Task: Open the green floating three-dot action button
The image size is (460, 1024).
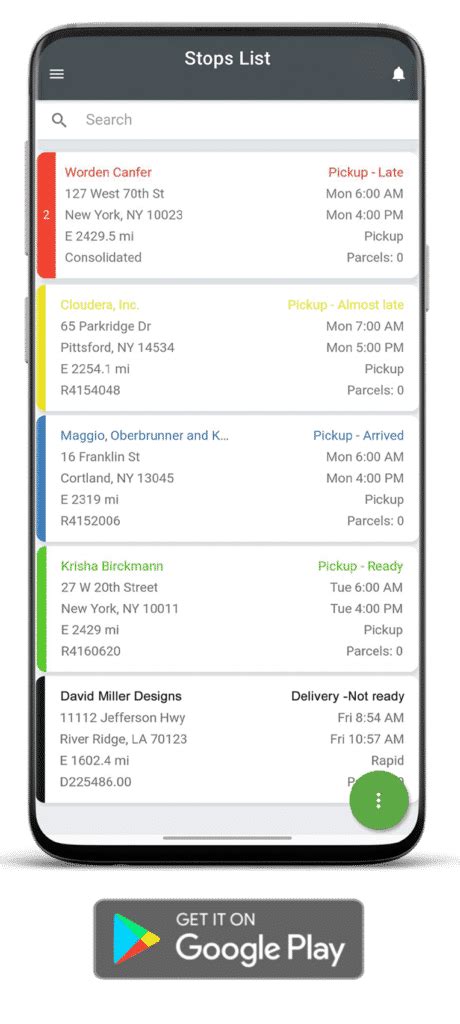Action: 379,801
